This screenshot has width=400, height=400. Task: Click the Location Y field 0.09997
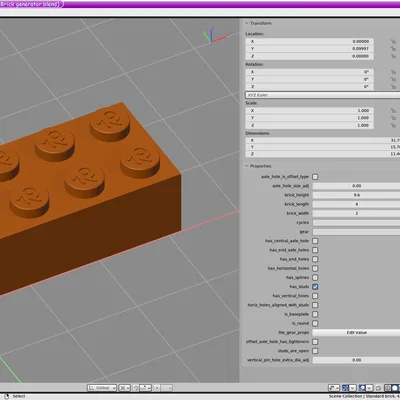309,49
